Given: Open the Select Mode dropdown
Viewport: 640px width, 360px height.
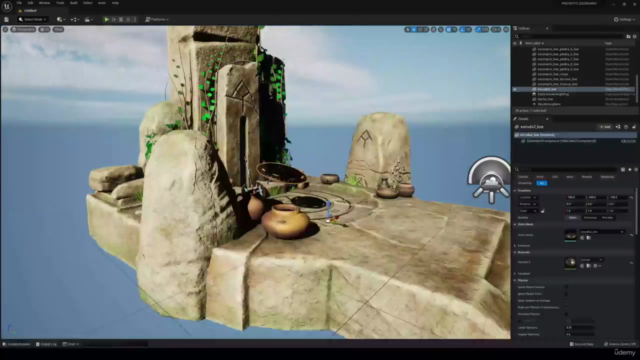Looking at the screenshot, I should pyautogui.click(x=33, y=20).
